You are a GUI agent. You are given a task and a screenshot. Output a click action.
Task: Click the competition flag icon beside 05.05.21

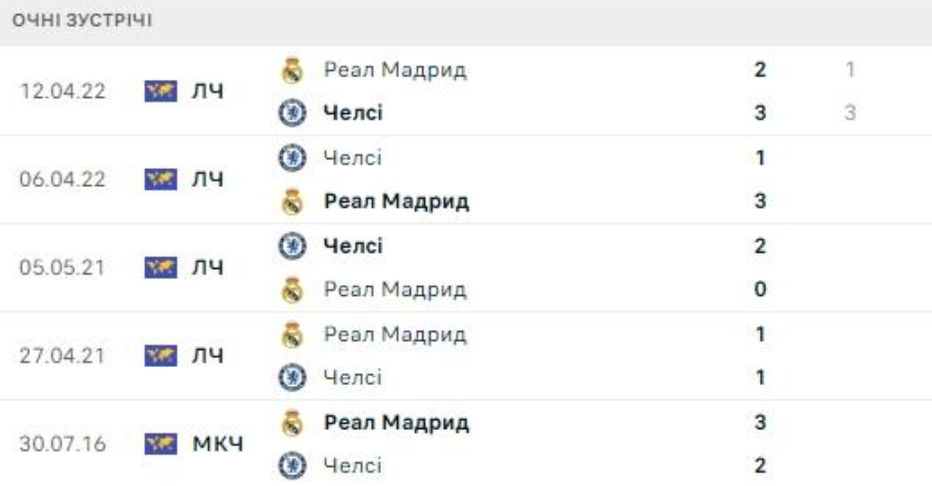tap(156, 268)
